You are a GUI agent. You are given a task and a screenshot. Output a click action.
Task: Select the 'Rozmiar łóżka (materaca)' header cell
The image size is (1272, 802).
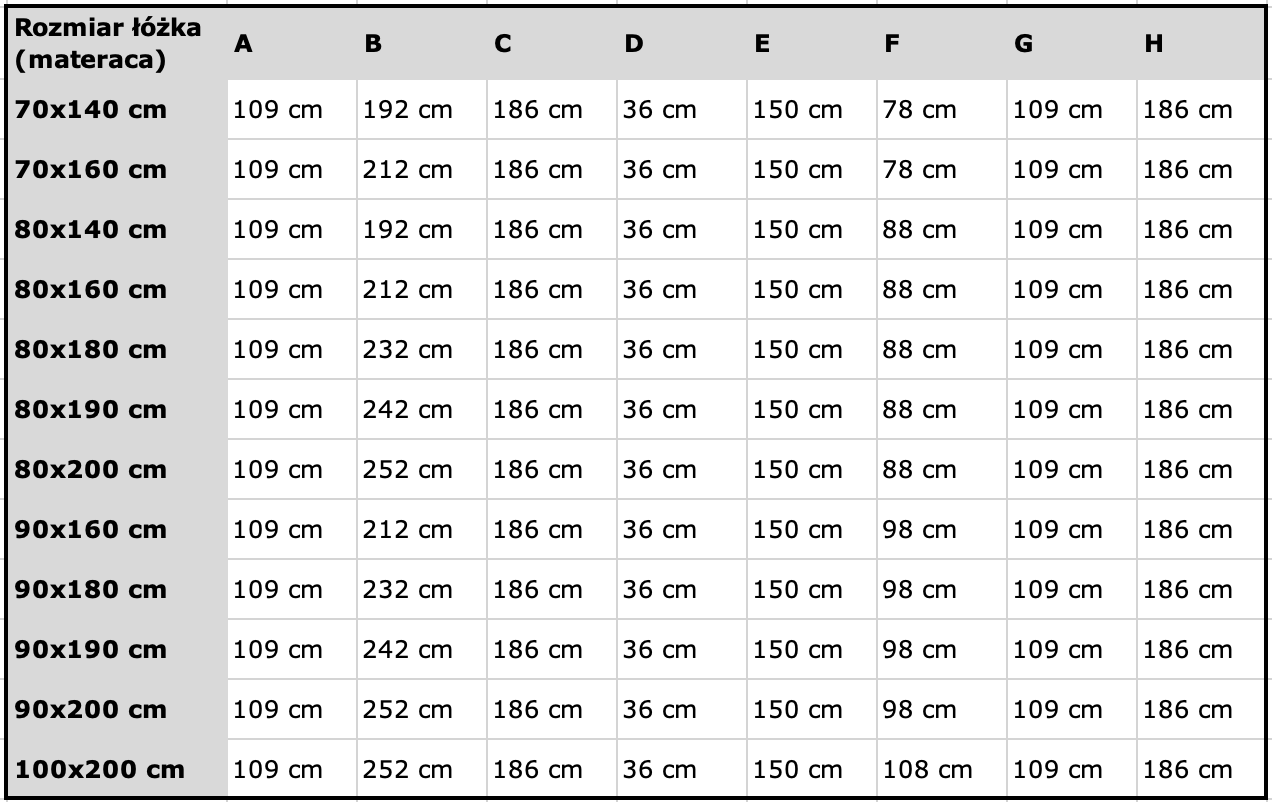click(116, 44)
